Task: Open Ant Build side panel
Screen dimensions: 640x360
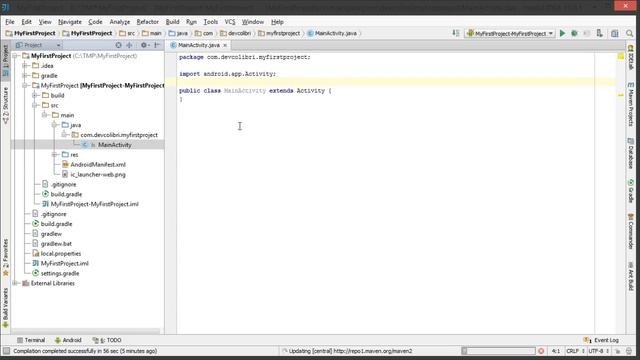Action: coord(631,276)
